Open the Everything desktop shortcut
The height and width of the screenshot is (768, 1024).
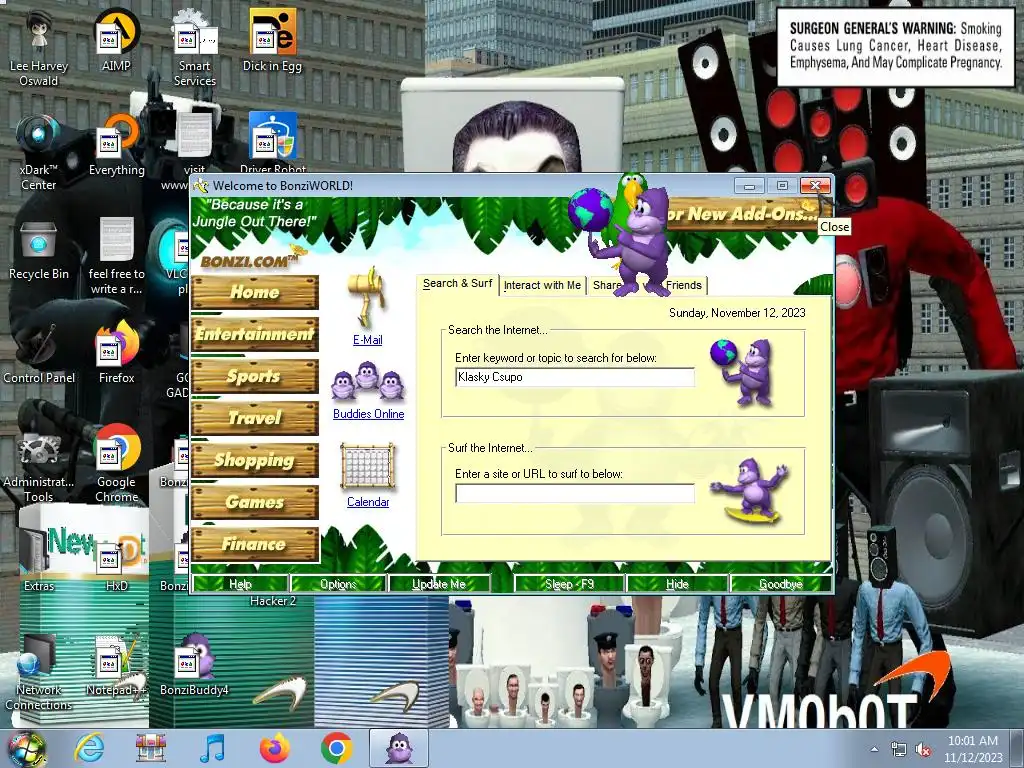(x=116, y=145)
